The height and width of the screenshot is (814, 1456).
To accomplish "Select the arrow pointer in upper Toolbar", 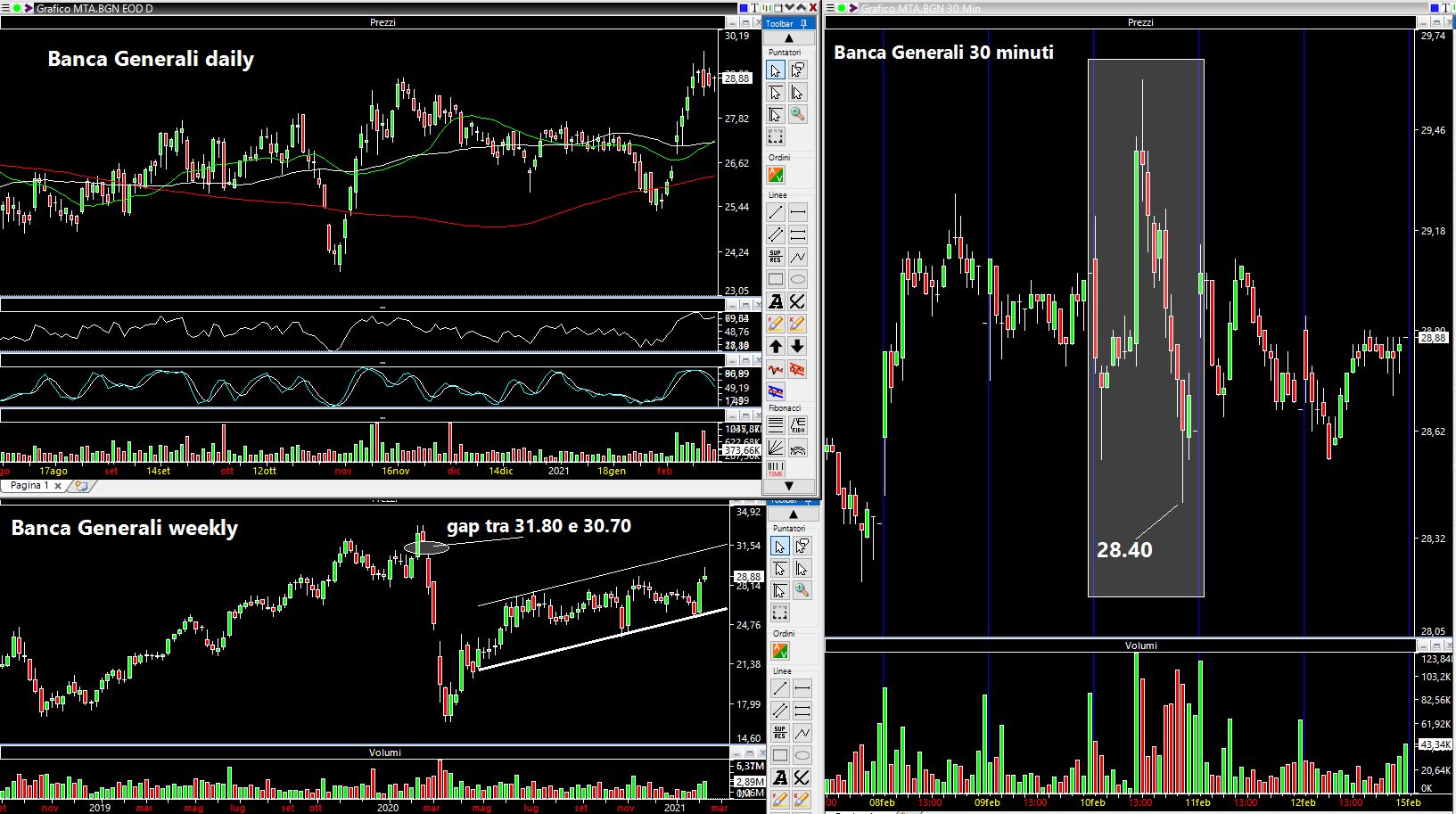I will pyautogui.click(x=776, y=70).
